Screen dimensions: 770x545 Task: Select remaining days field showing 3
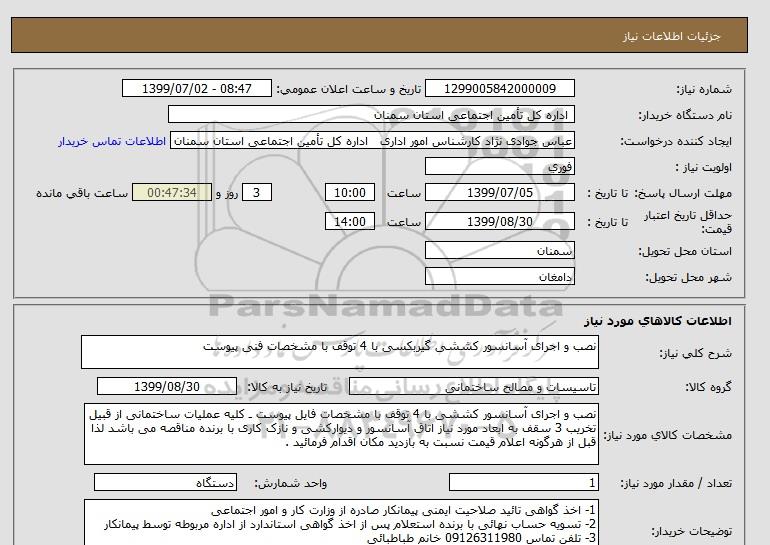256,192
